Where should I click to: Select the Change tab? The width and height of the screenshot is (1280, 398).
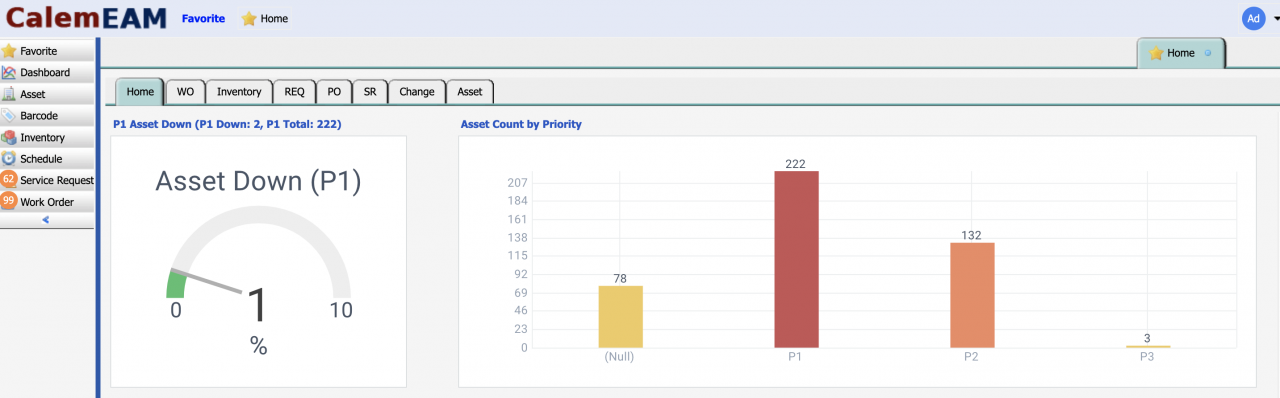[417, 91]
